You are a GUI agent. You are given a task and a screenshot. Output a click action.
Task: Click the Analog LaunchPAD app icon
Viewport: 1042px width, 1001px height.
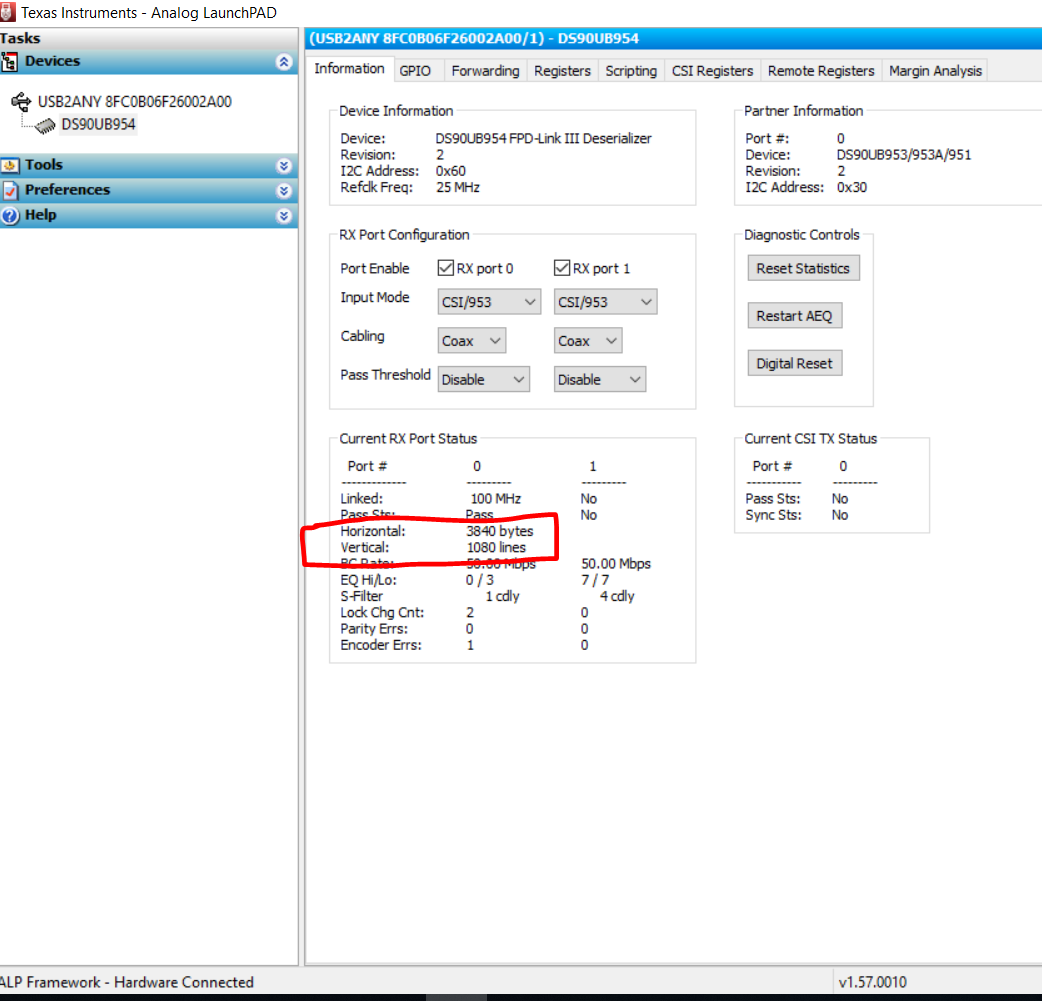click(7, 12)
